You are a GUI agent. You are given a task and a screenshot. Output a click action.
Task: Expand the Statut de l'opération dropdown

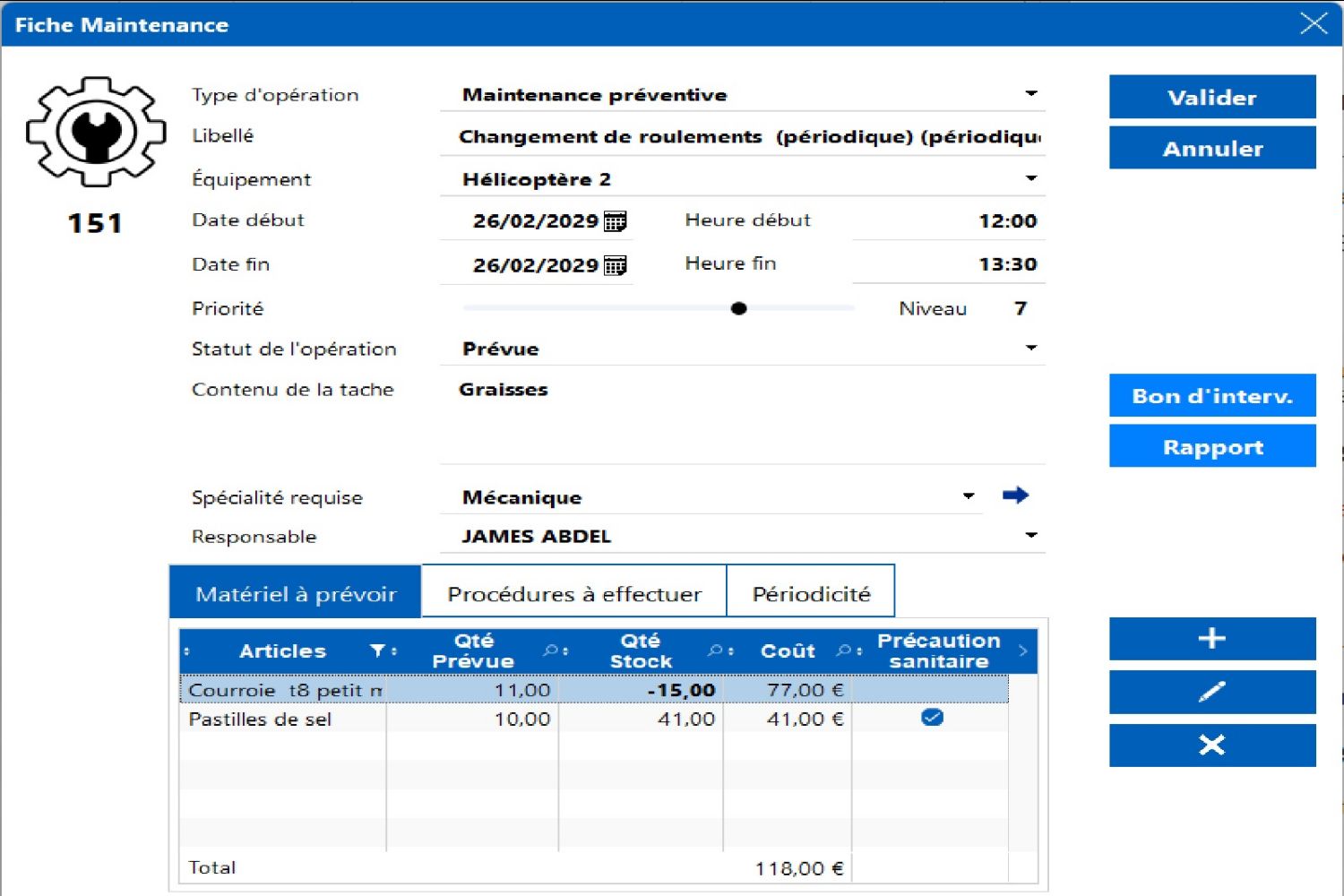point(1030,349)
